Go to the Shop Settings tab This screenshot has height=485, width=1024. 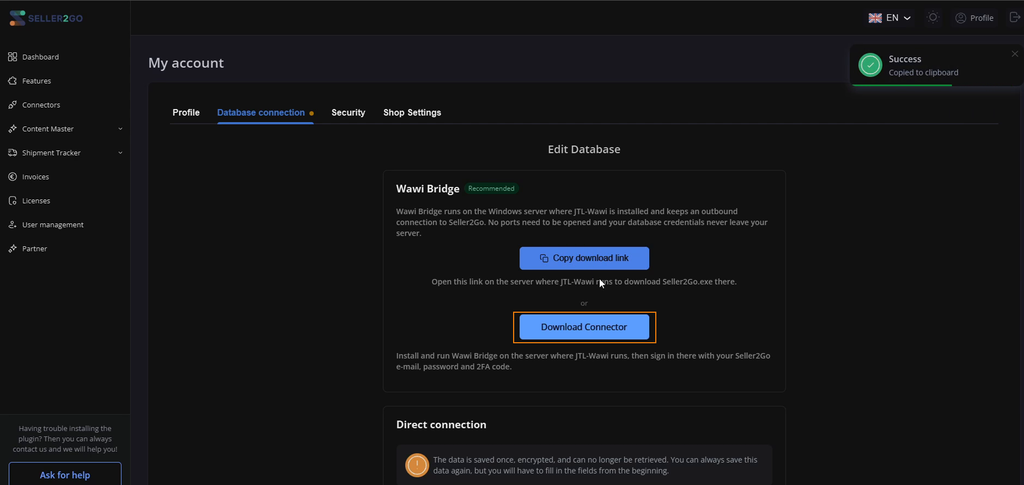pos(412,112)
